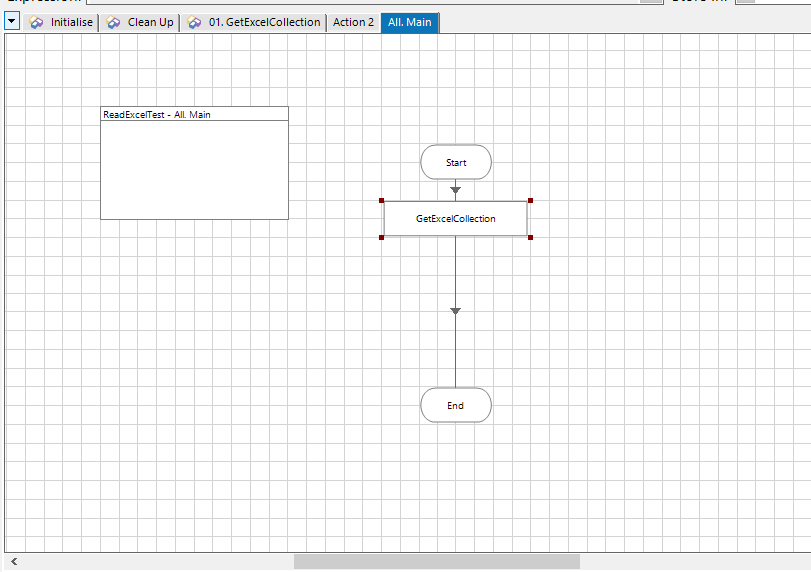
Task: Click the horizontal scrollbar thumb
Action: pos(437,562)
